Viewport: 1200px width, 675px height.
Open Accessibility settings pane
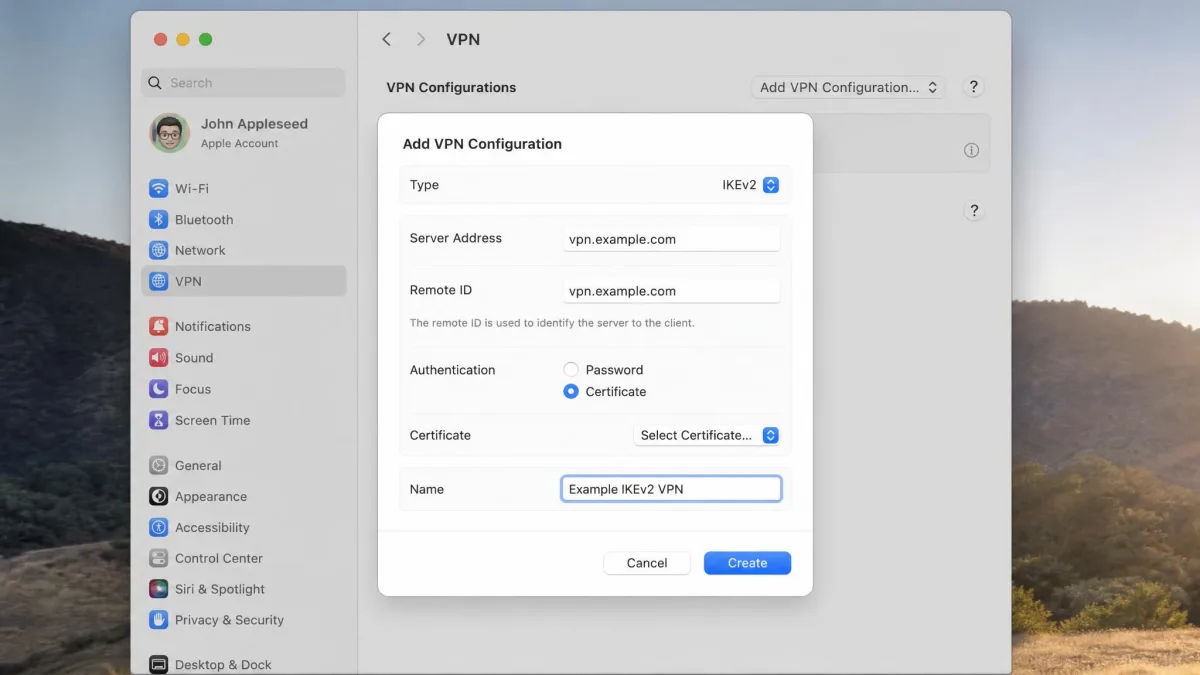pyautogui.click(x=244, y=527)
